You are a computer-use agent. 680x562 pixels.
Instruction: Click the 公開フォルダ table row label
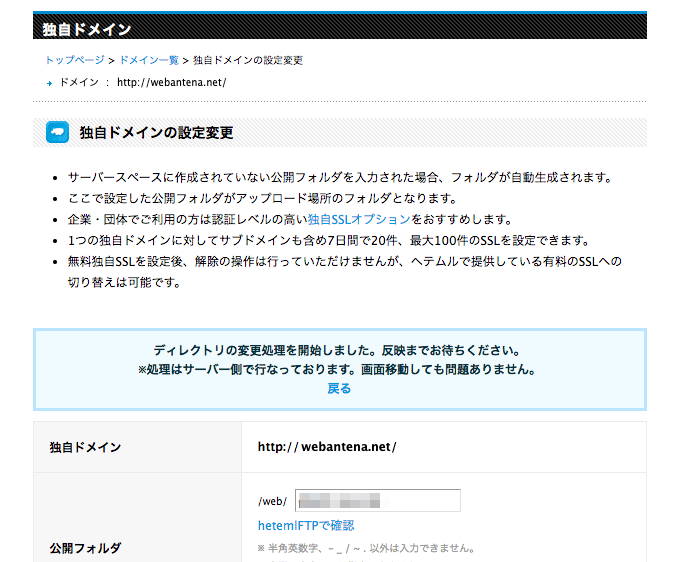(x=85, y=548)
